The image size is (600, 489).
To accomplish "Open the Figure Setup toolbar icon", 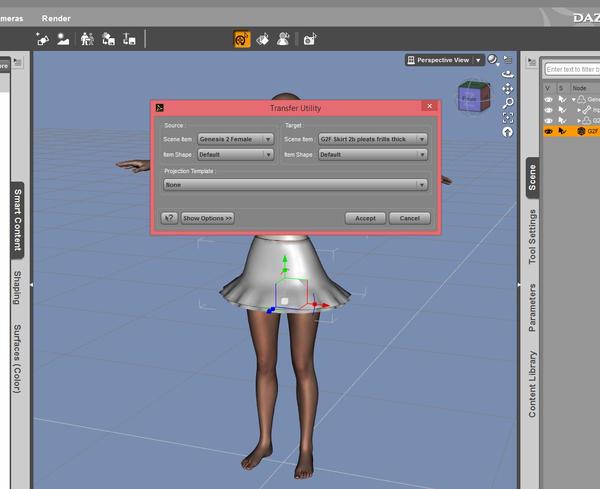I will click(87, 39).
